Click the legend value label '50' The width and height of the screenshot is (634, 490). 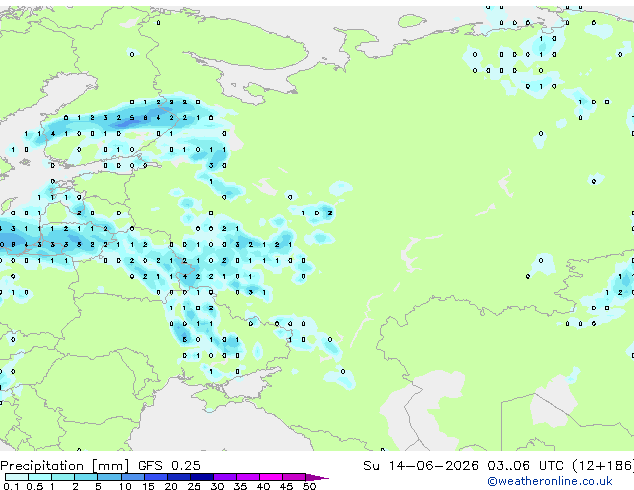309,486
